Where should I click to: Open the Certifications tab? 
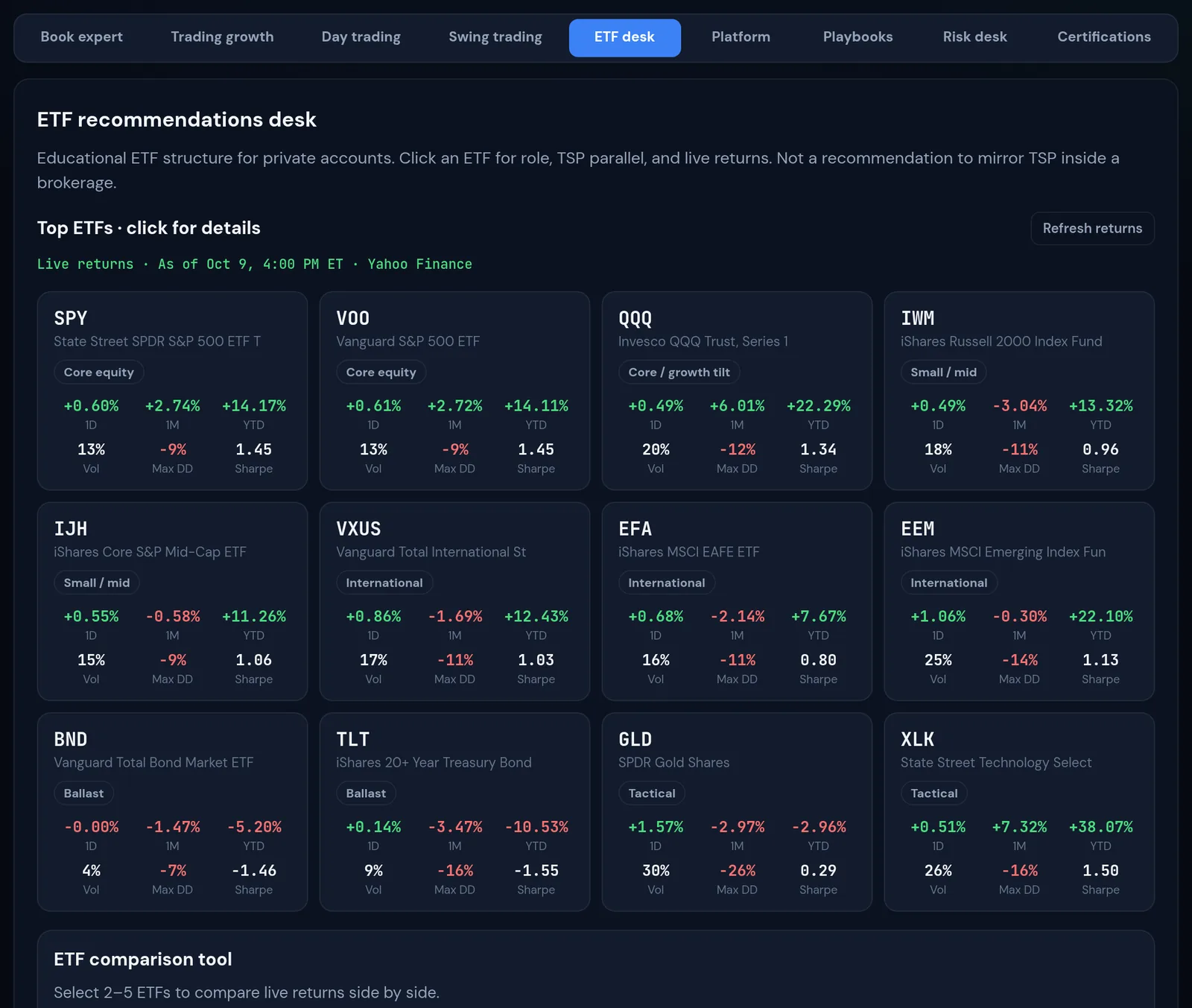[x=1104, y=37]
